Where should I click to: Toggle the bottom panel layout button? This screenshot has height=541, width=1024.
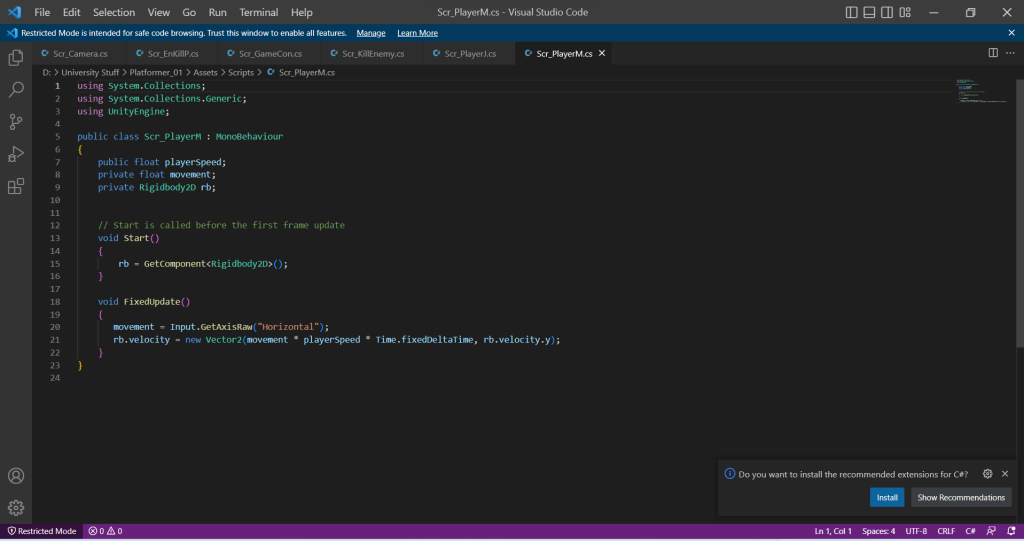870,12
